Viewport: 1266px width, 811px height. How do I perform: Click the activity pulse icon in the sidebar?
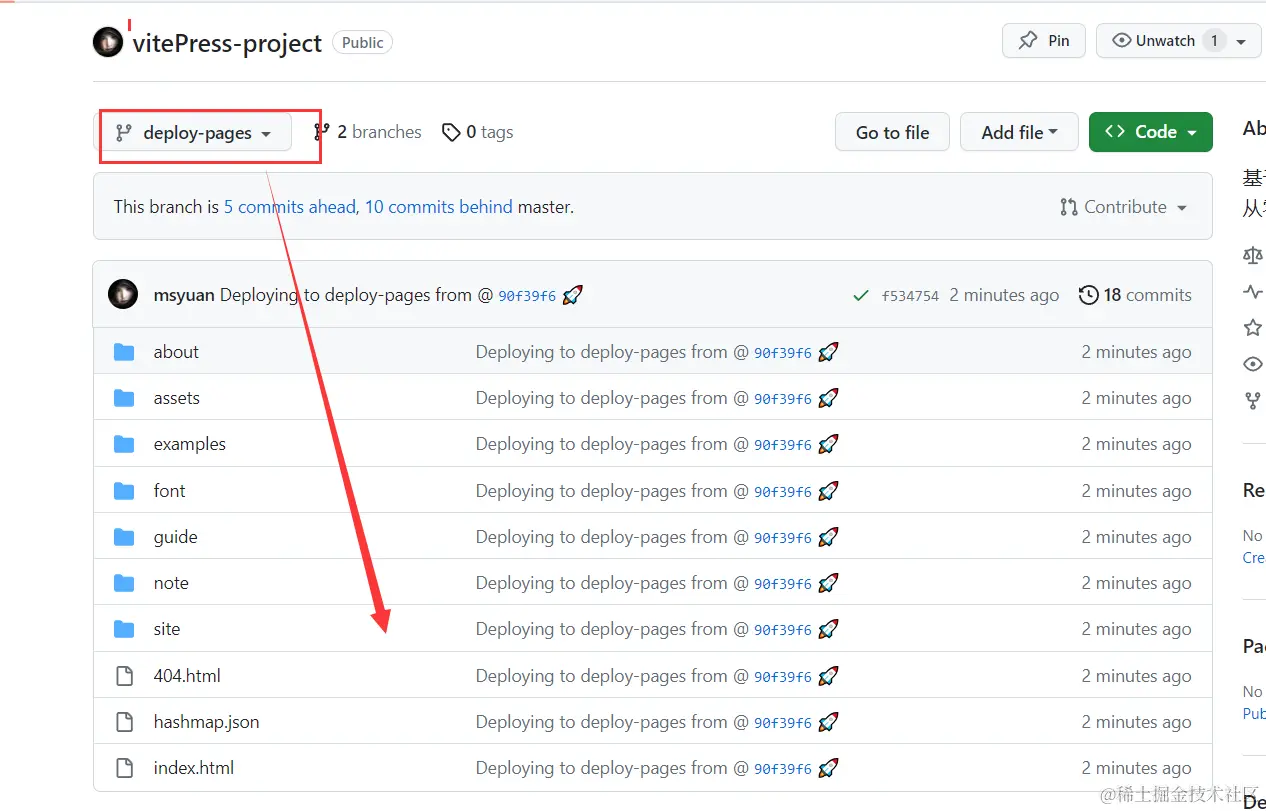click(1252, 291)
